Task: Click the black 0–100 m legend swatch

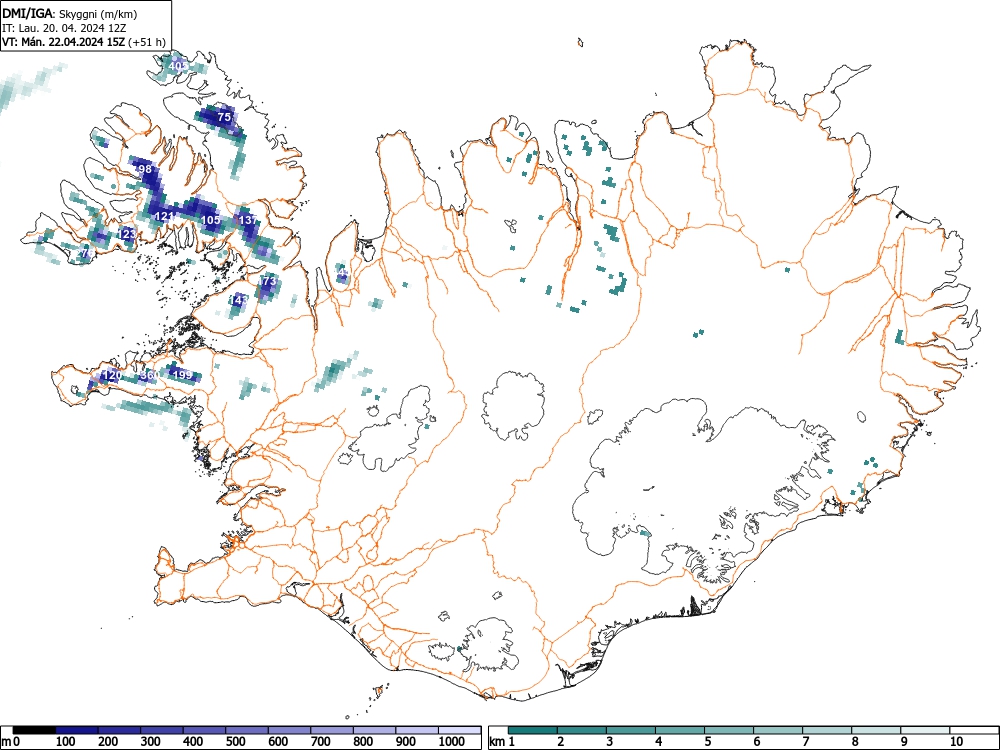Action: pos(34,730)
